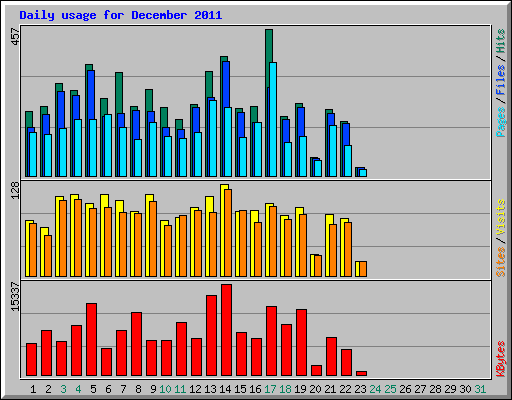This screenshot has height=400, width=512.
Task: Click day 7 on the x-axis
Action: [123, 389]
